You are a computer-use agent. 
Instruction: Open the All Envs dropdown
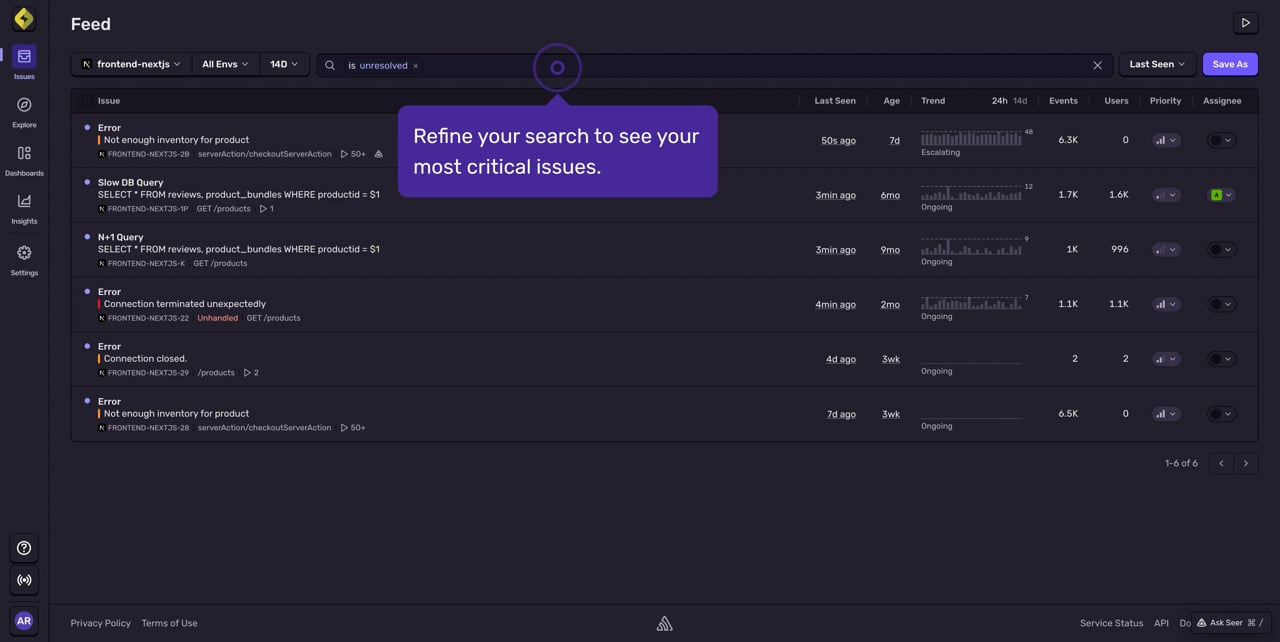[225, 64]
